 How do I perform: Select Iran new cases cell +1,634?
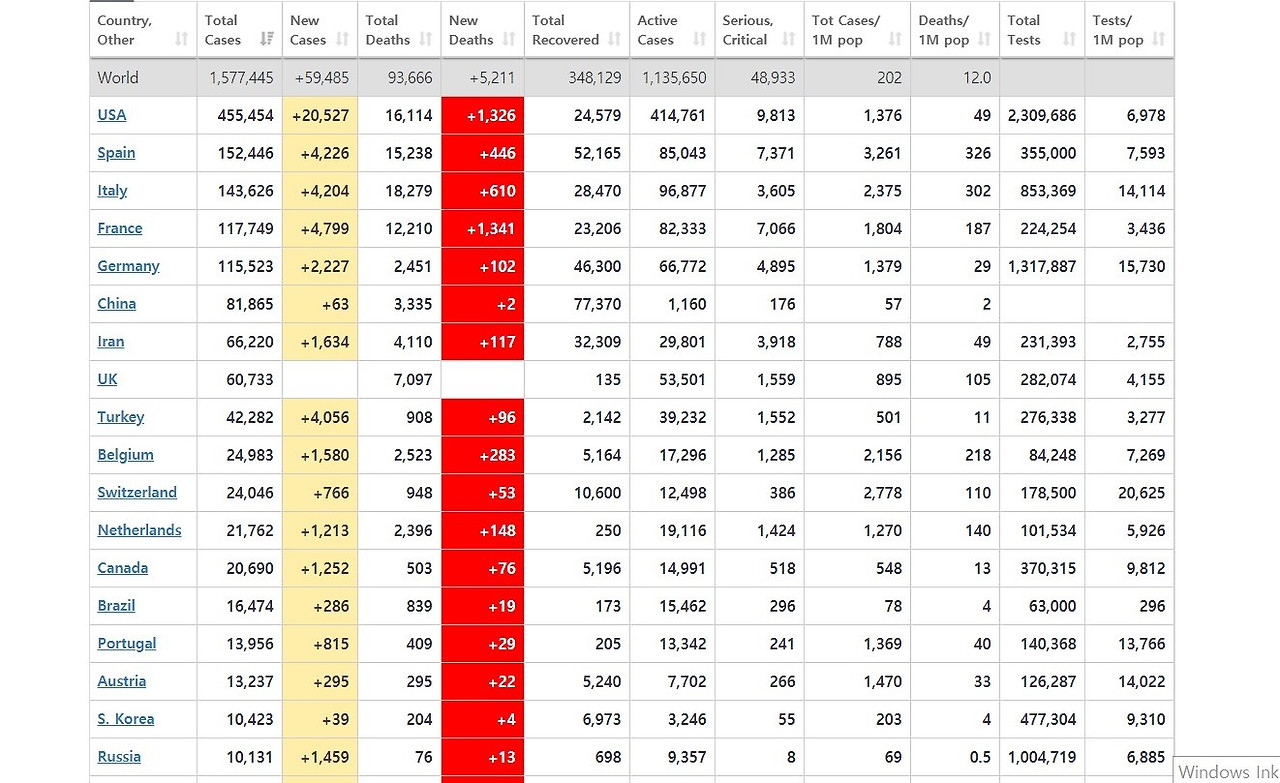pos(320,342)
